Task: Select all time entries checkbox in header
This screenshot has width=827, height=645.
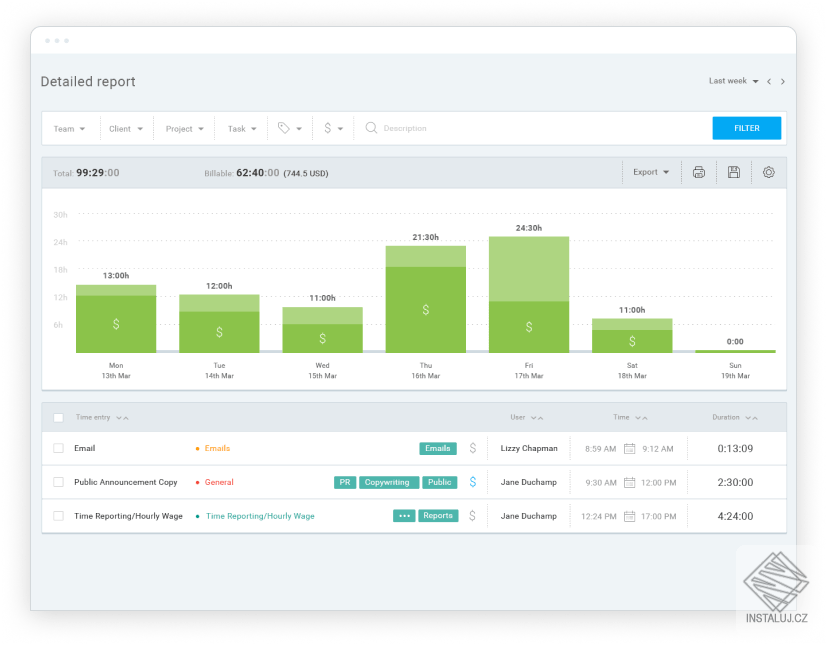Action: (x=58, y=417)
